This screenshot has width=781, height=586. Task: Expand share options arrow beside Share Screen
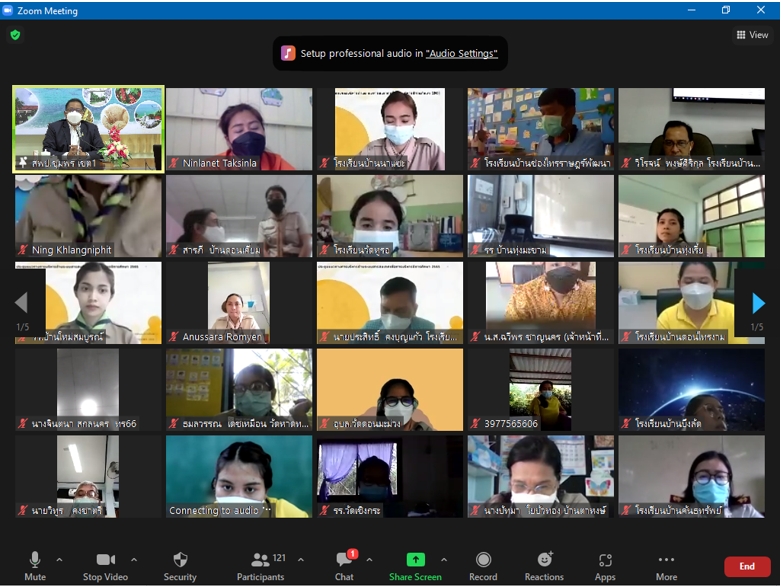coord(444,560)
